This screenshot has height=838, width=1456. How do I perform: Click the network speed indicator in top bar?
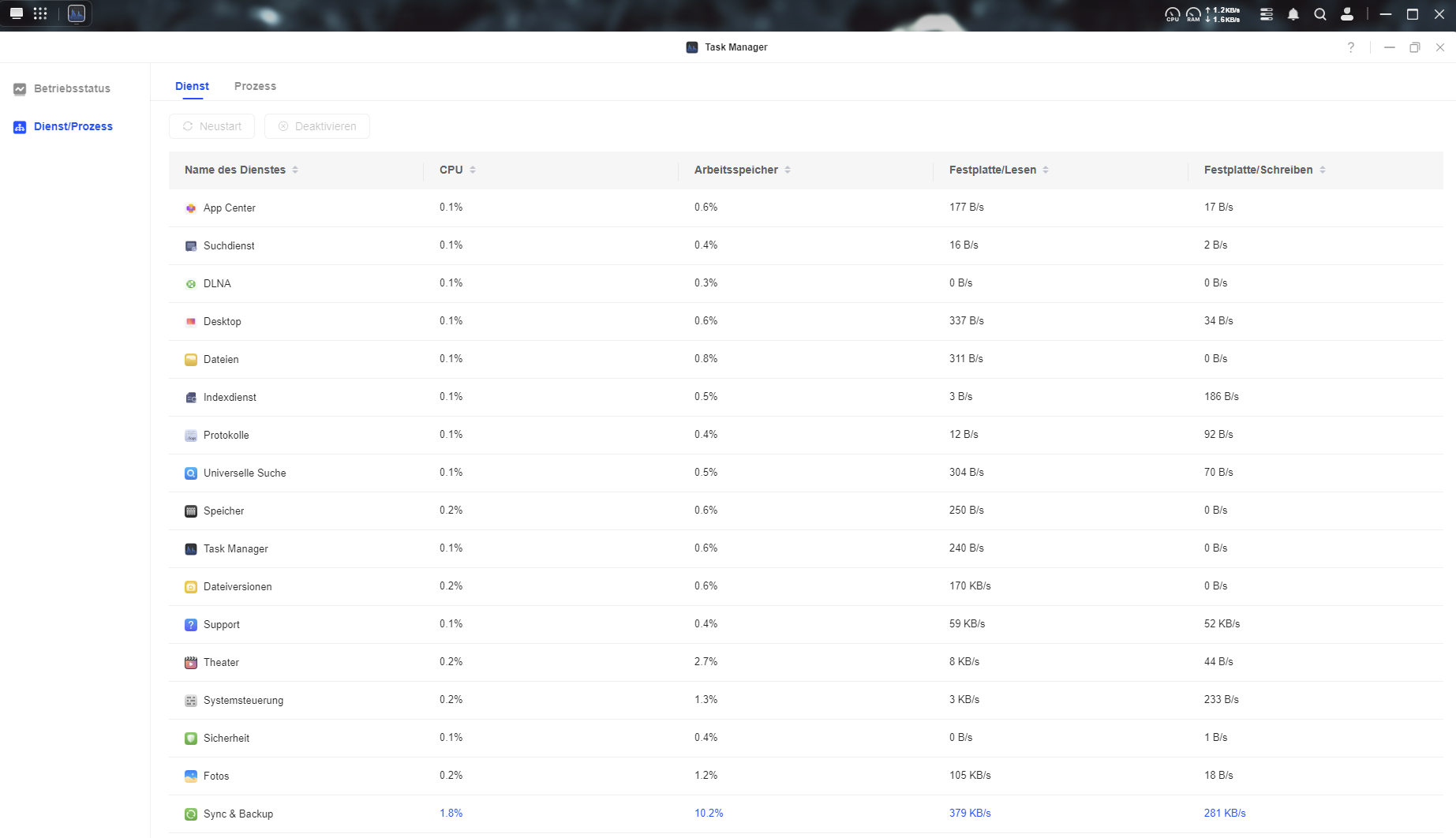(x=1222, y=14)
